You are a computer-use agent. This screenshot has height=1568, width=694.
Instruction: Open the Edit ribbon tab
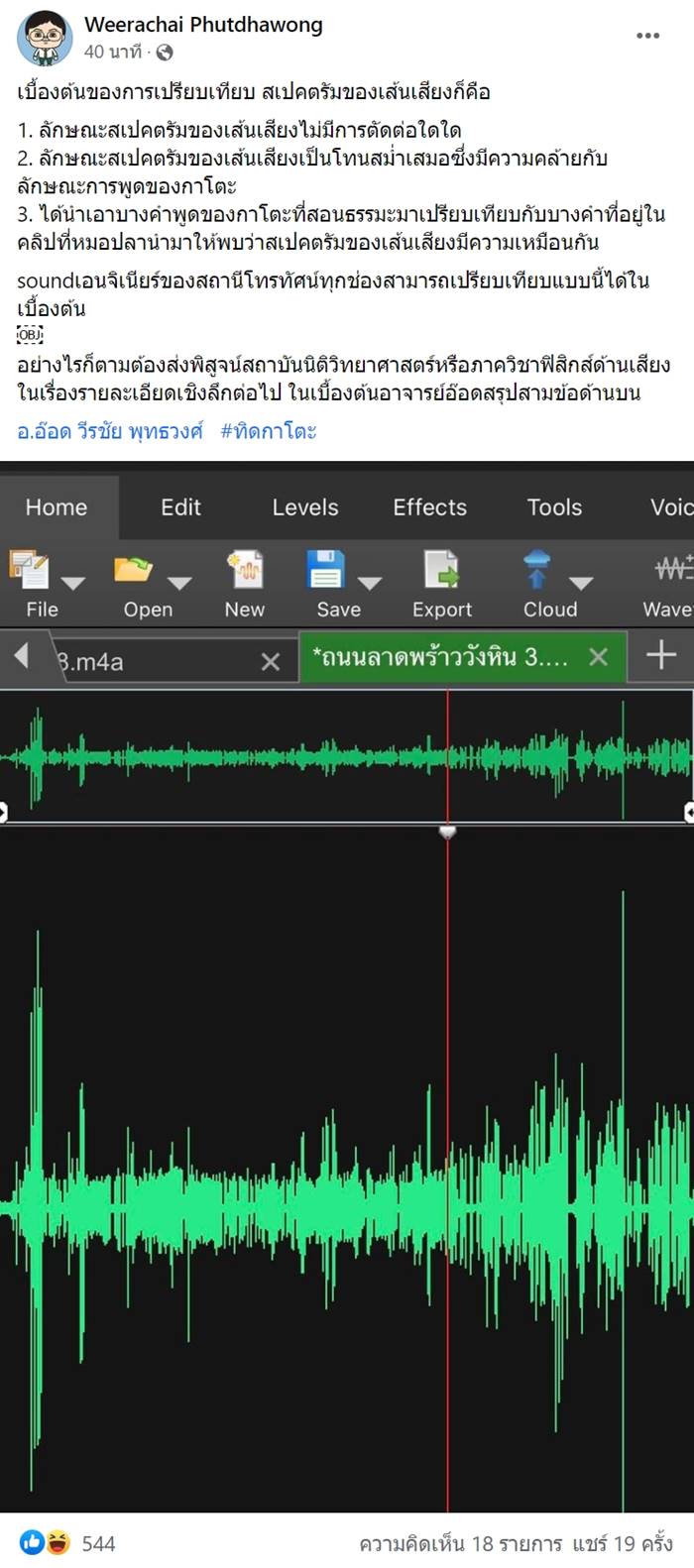coord(180,507)
